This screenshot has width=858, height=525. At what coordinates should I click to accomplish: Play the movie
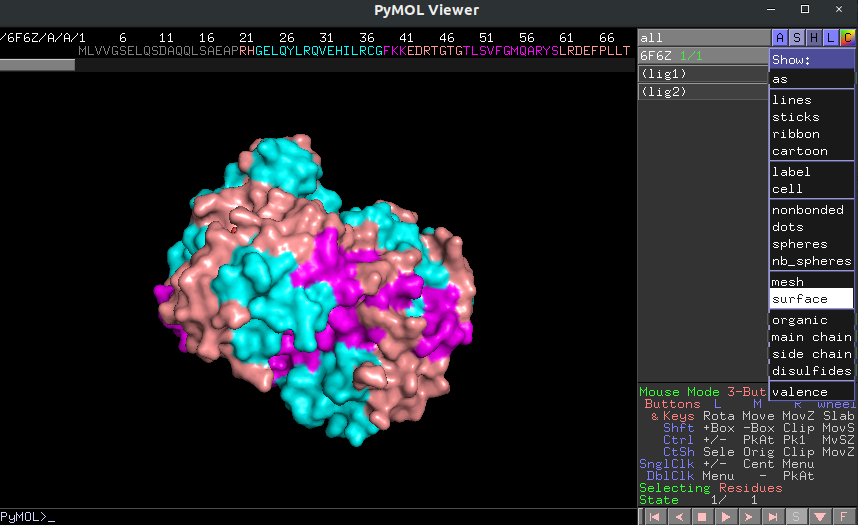(726, 517)
